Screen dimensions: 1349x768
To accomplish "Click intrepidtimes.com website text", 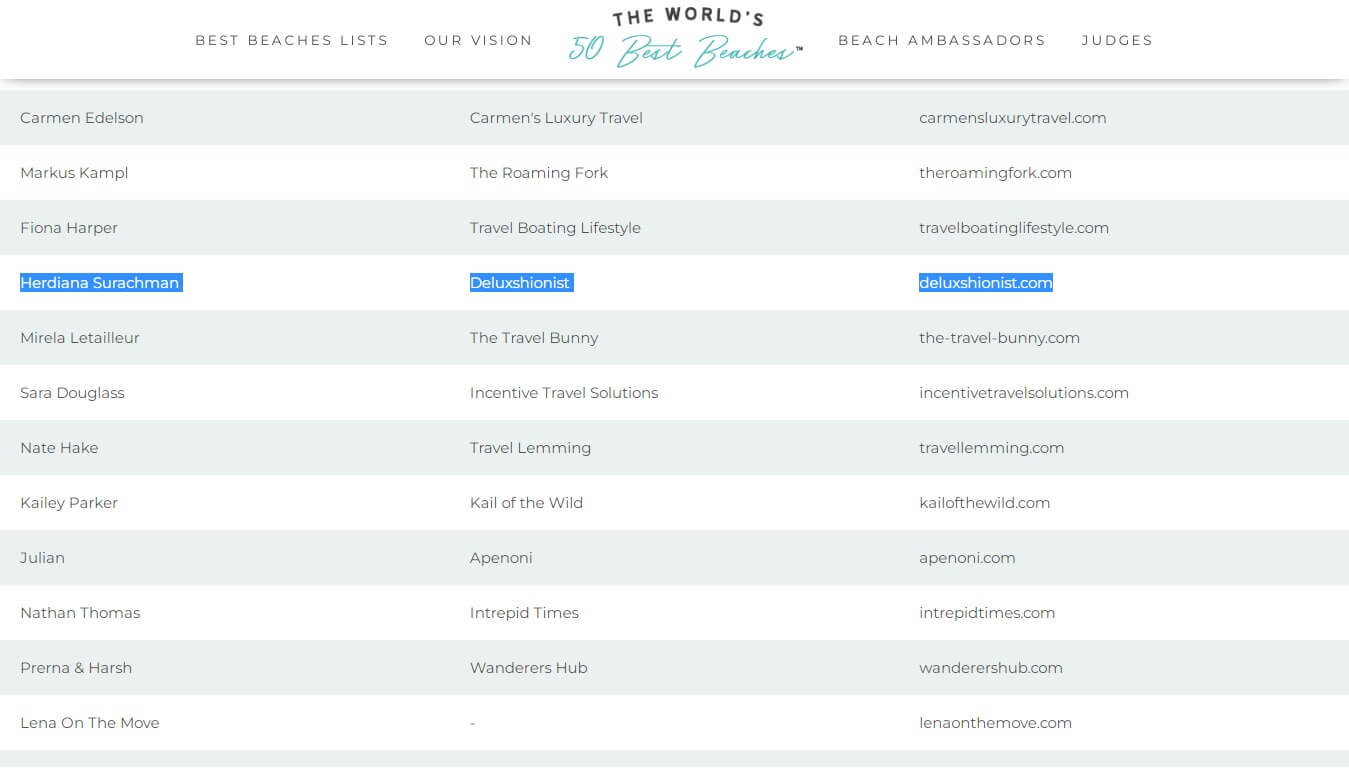I will click(987, 613).
